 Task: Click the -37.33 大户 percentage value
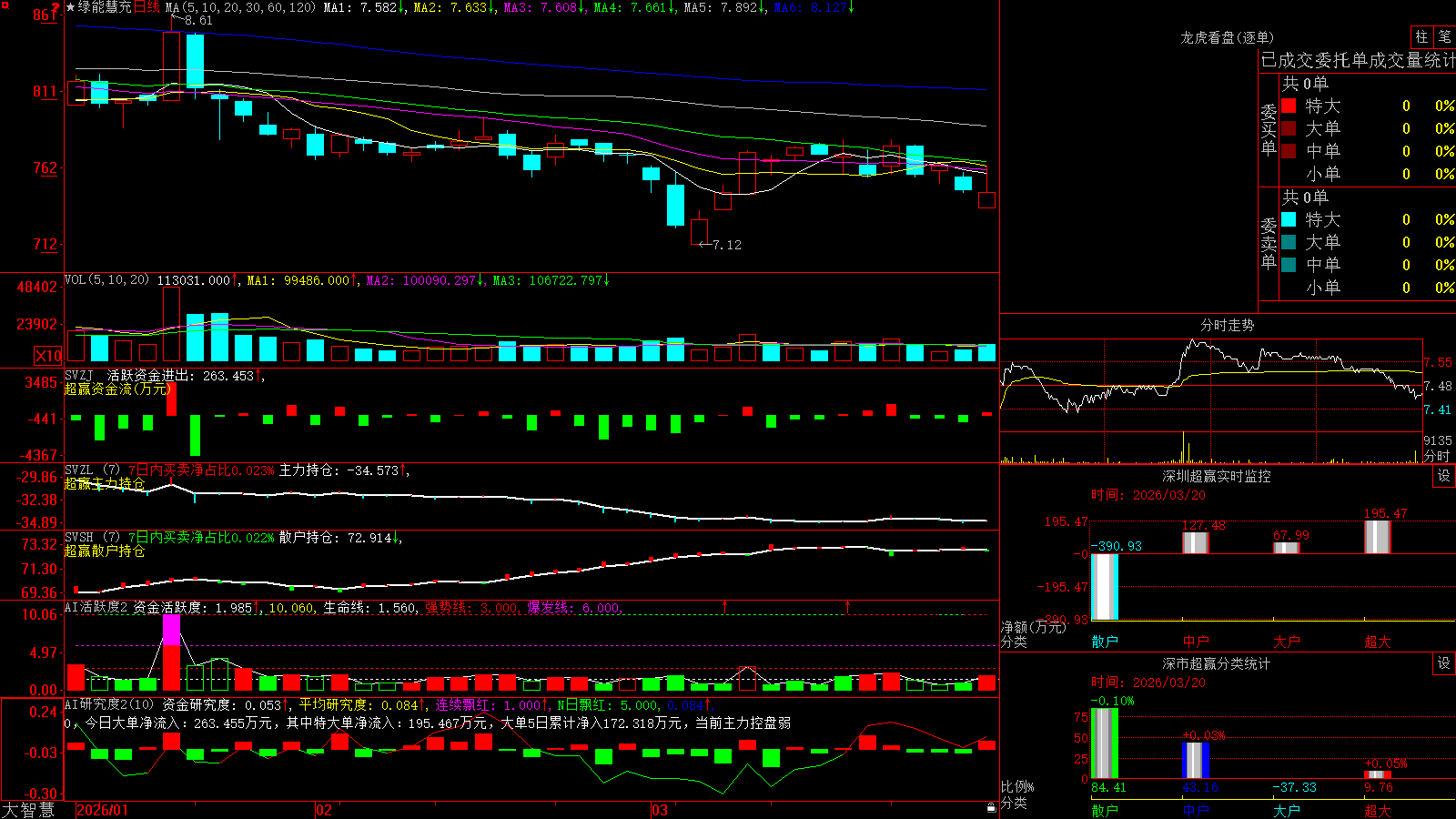coord(1294,788)
